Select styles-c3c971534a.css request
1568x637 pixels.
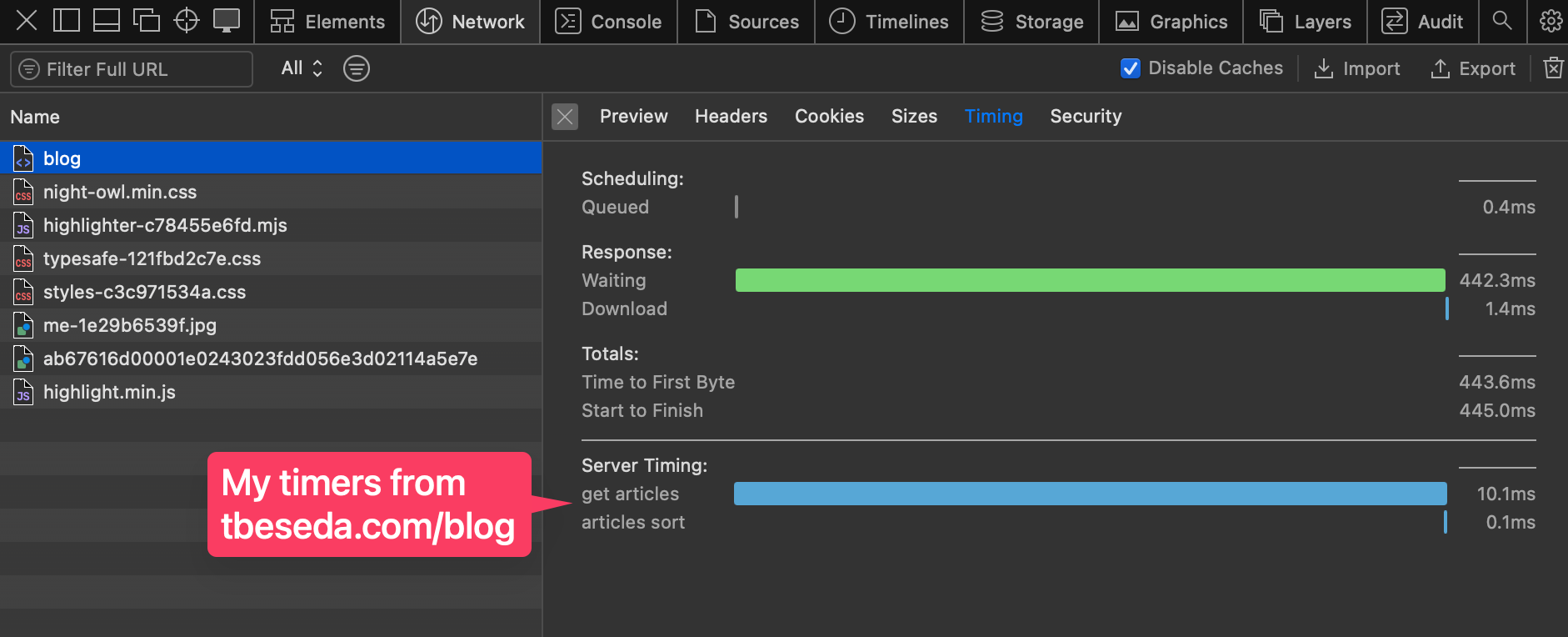coord(271,292)
